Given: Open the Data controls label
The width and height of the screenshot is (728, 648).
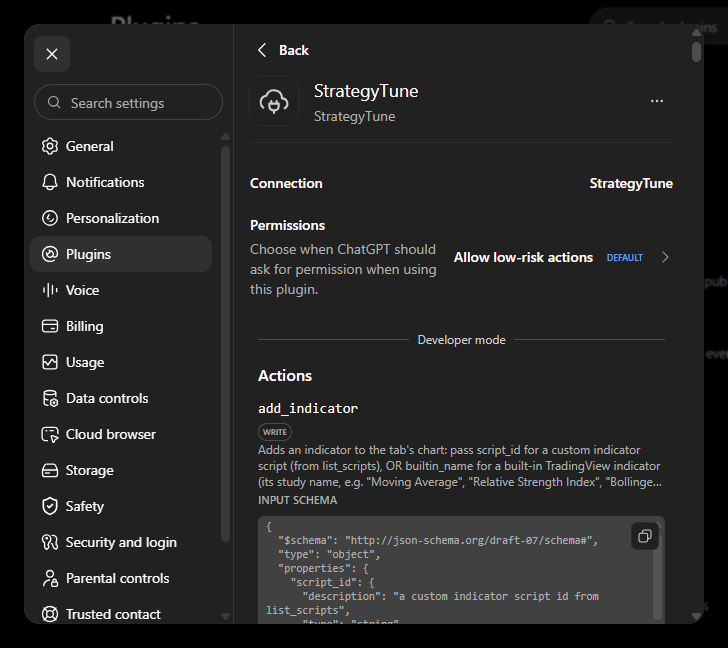Looking at the screenshot, I should pos(107,398).
